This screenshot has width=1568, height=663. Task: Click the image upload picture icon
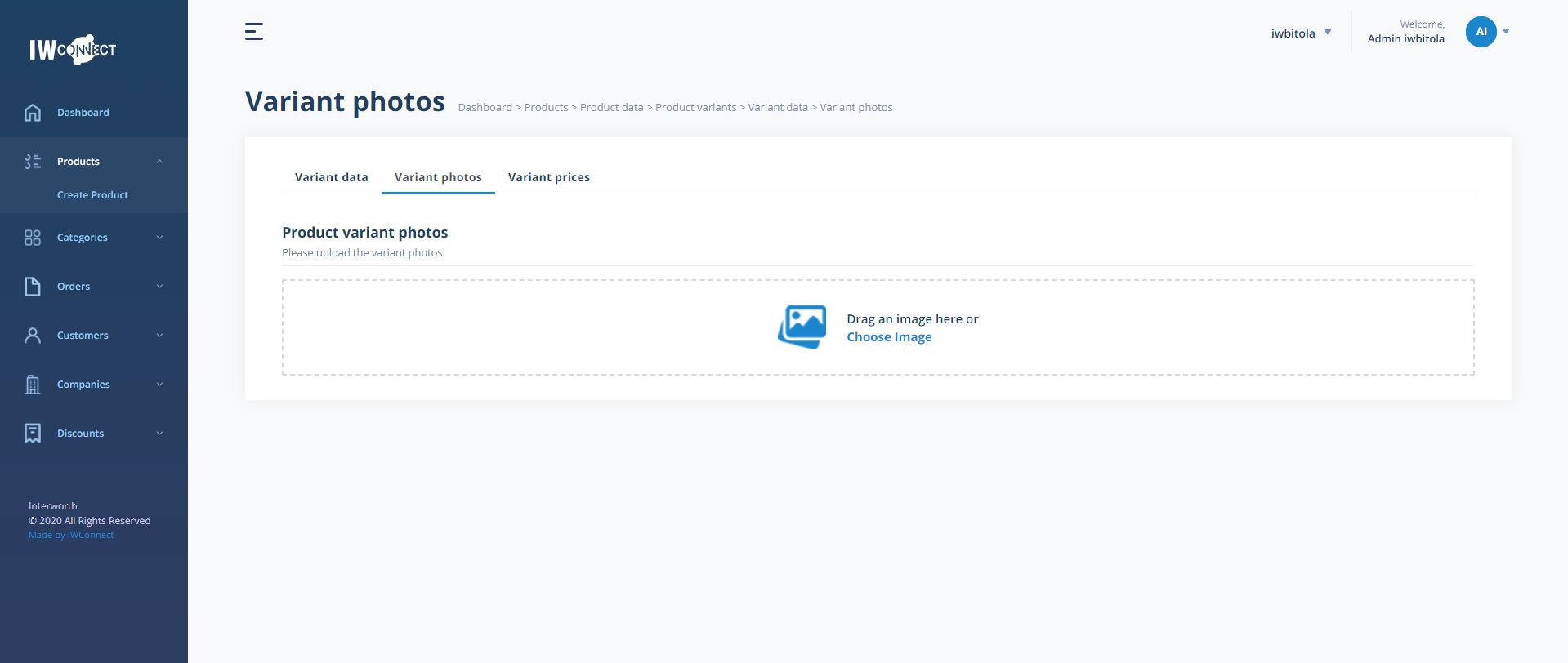[x=802, y=327]
